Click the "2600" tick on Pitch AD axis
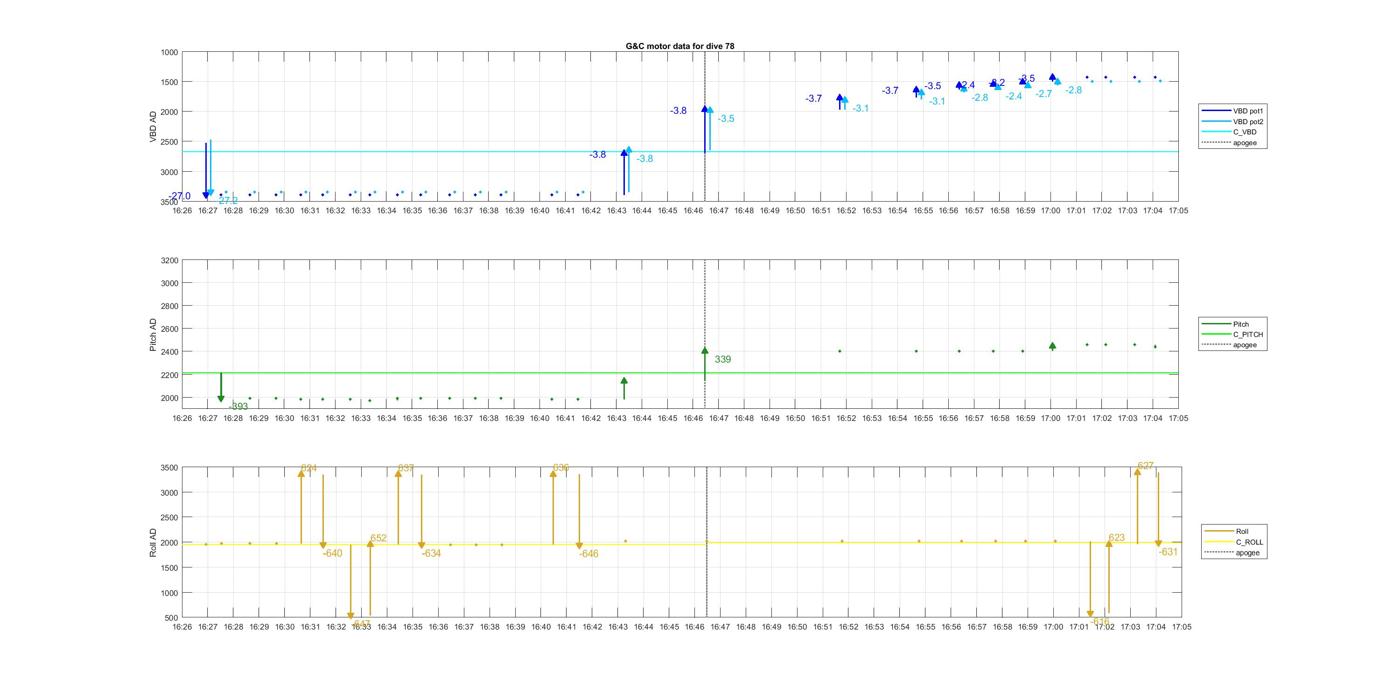The height and width of the screenshot is (693, 1400). (x=168, y=329)
